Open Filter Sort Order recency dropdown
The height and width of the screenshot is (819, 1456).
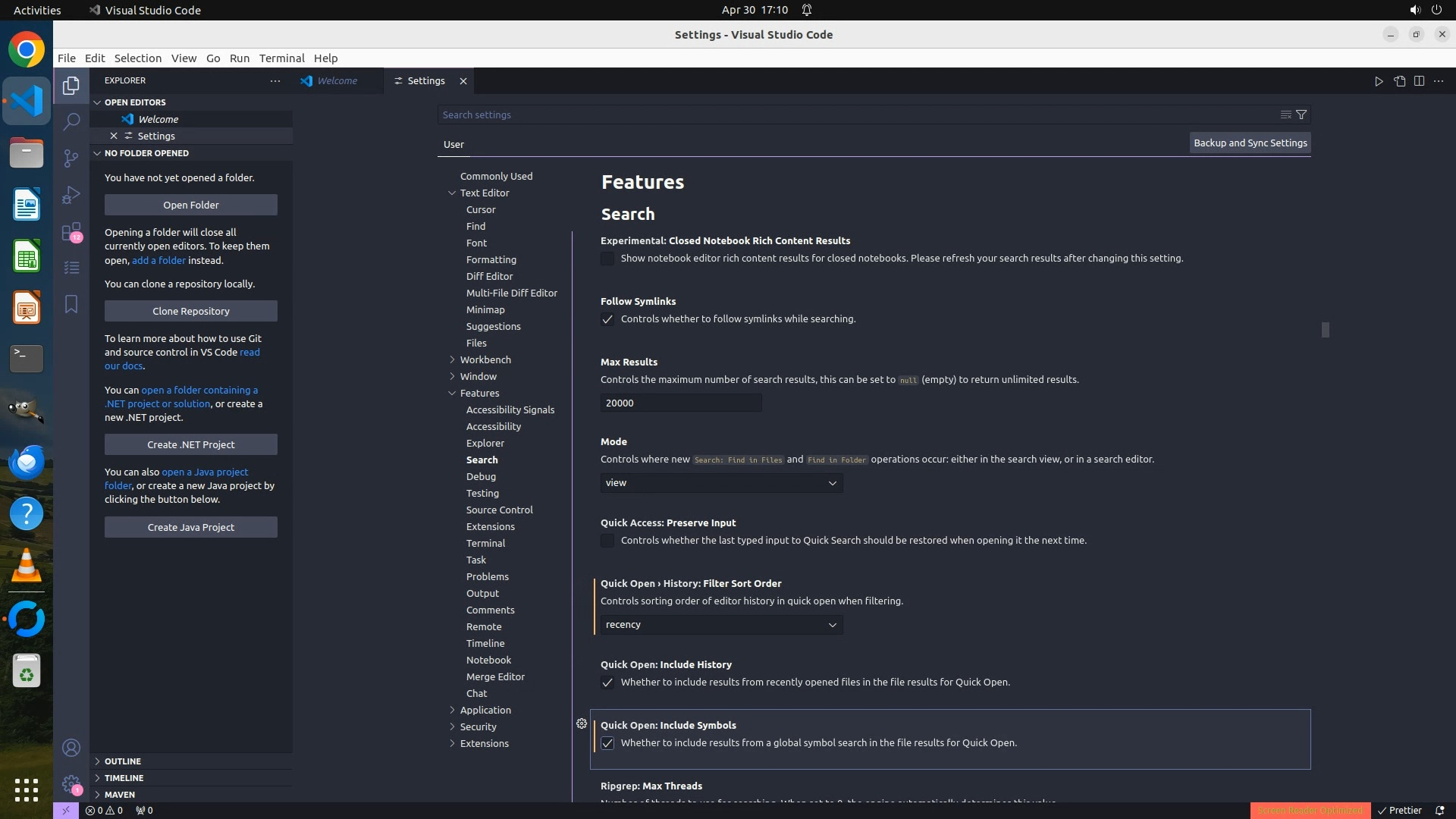point(721,625)
